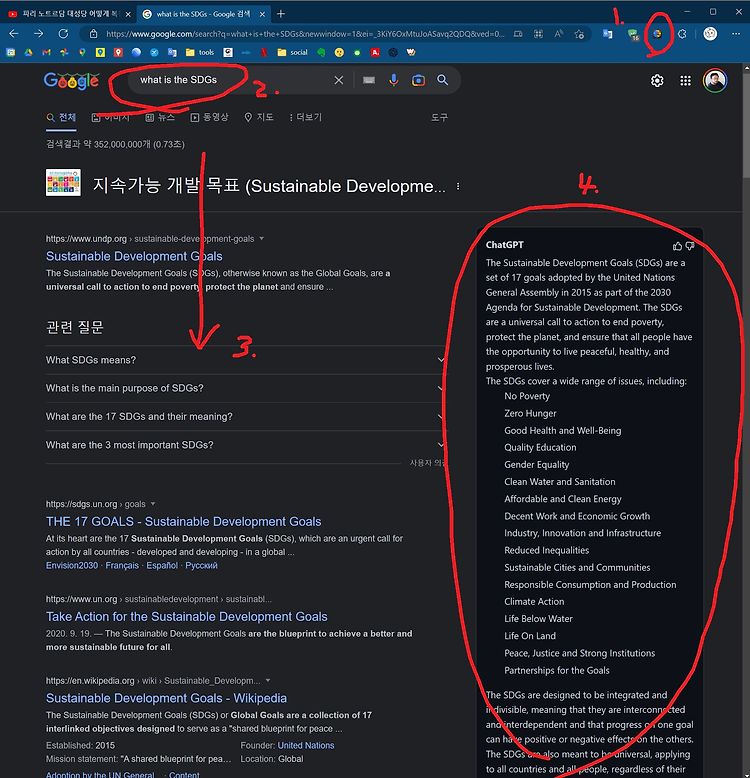This screenshot has width=750, height=778.
Task: Search by image with camera icon
Action: (418, 80)
